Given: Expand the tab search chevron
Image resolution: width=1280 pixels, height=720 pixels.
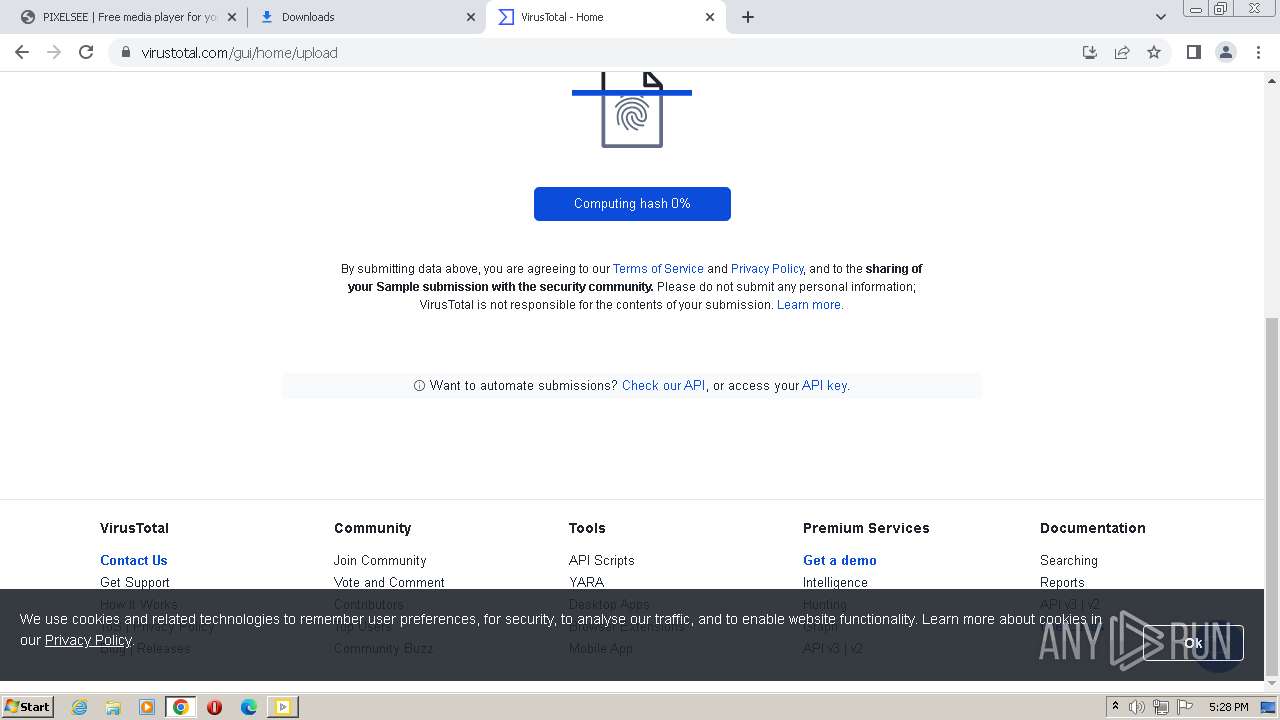Looking at the screenshot, I should point(1160,17).
